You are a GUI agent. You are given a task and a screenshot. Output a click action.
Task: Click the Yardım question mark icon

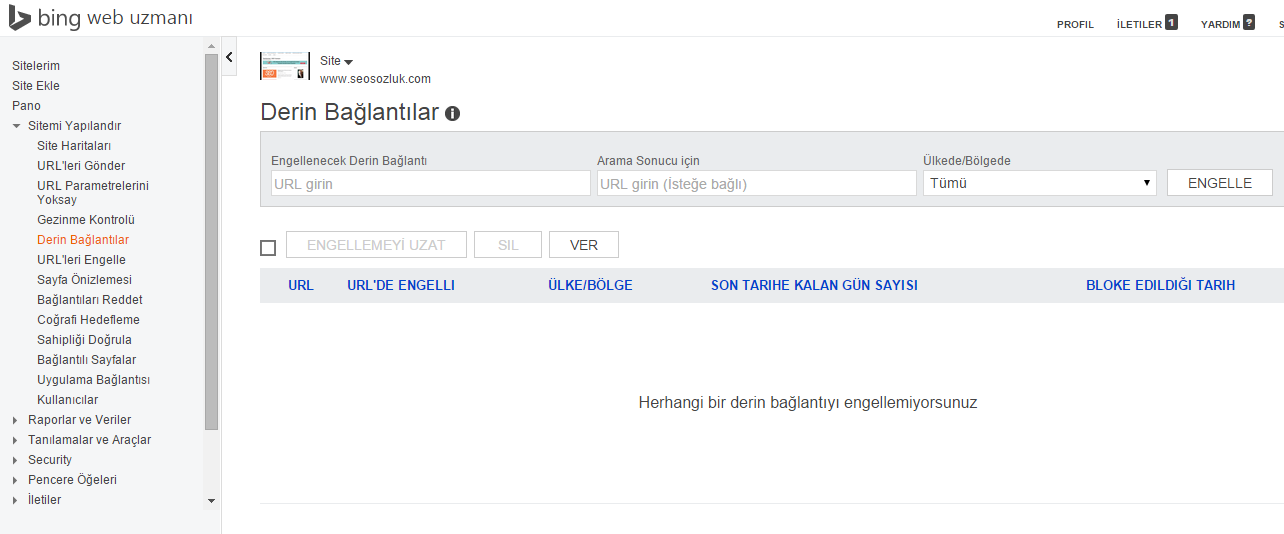pyautogui.click(x=1248, y=22)
